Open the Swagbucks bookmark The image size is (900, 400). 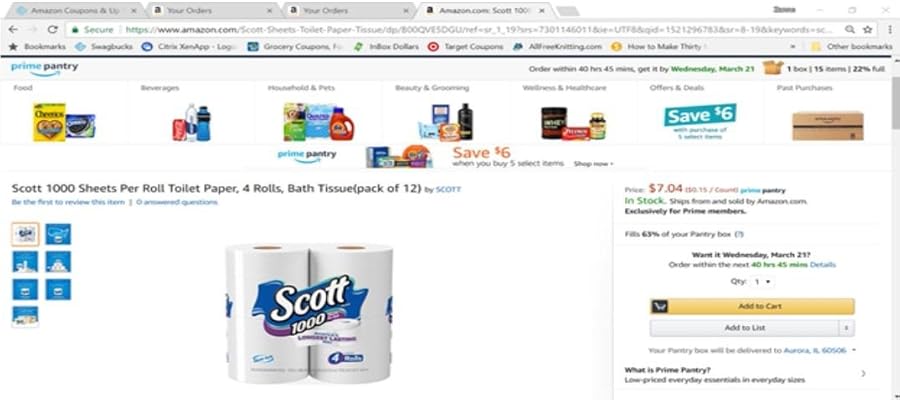[104, 46]
